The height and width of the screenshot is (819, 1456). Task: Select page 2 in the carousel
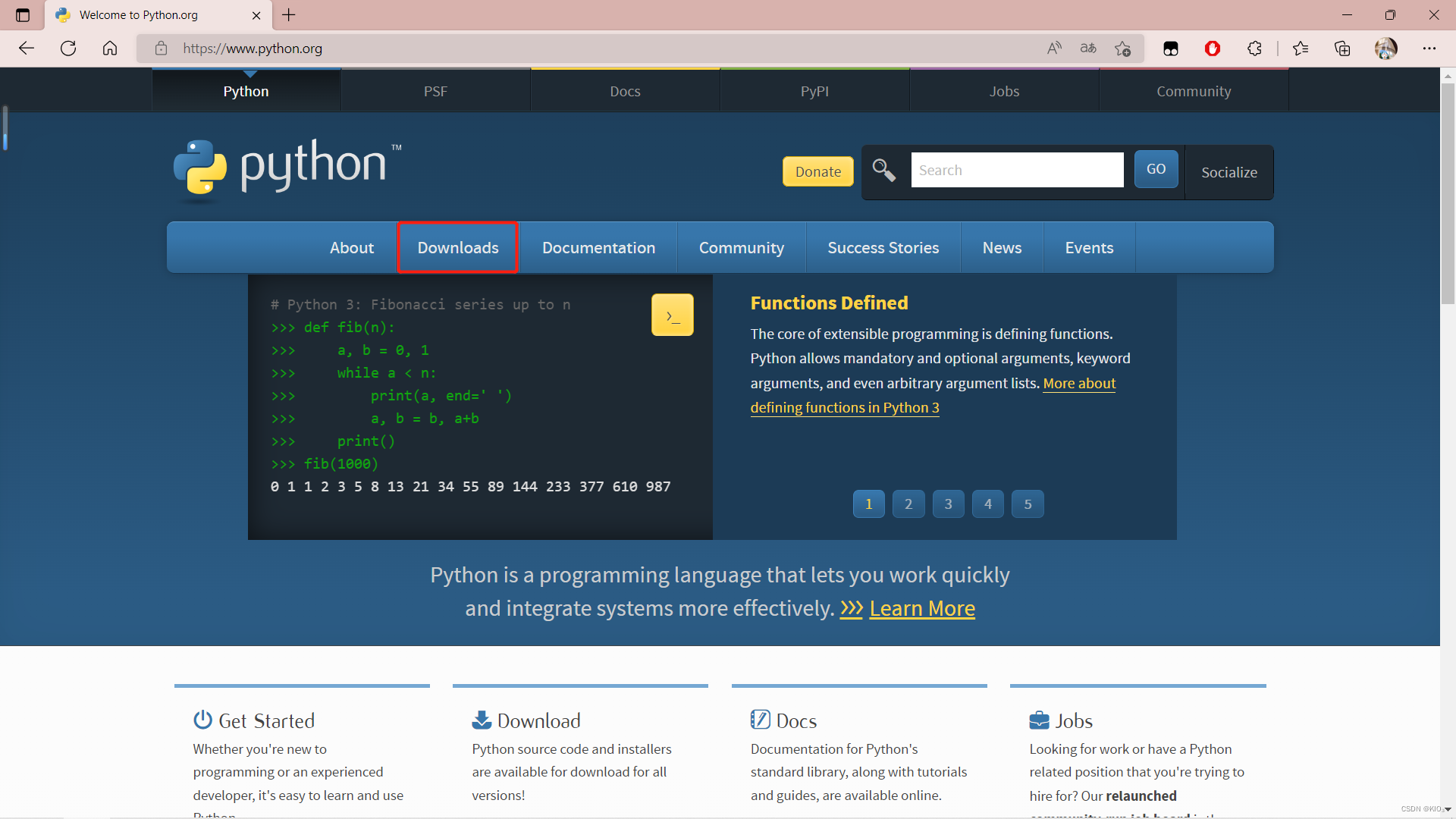click(x=908, y=503)
